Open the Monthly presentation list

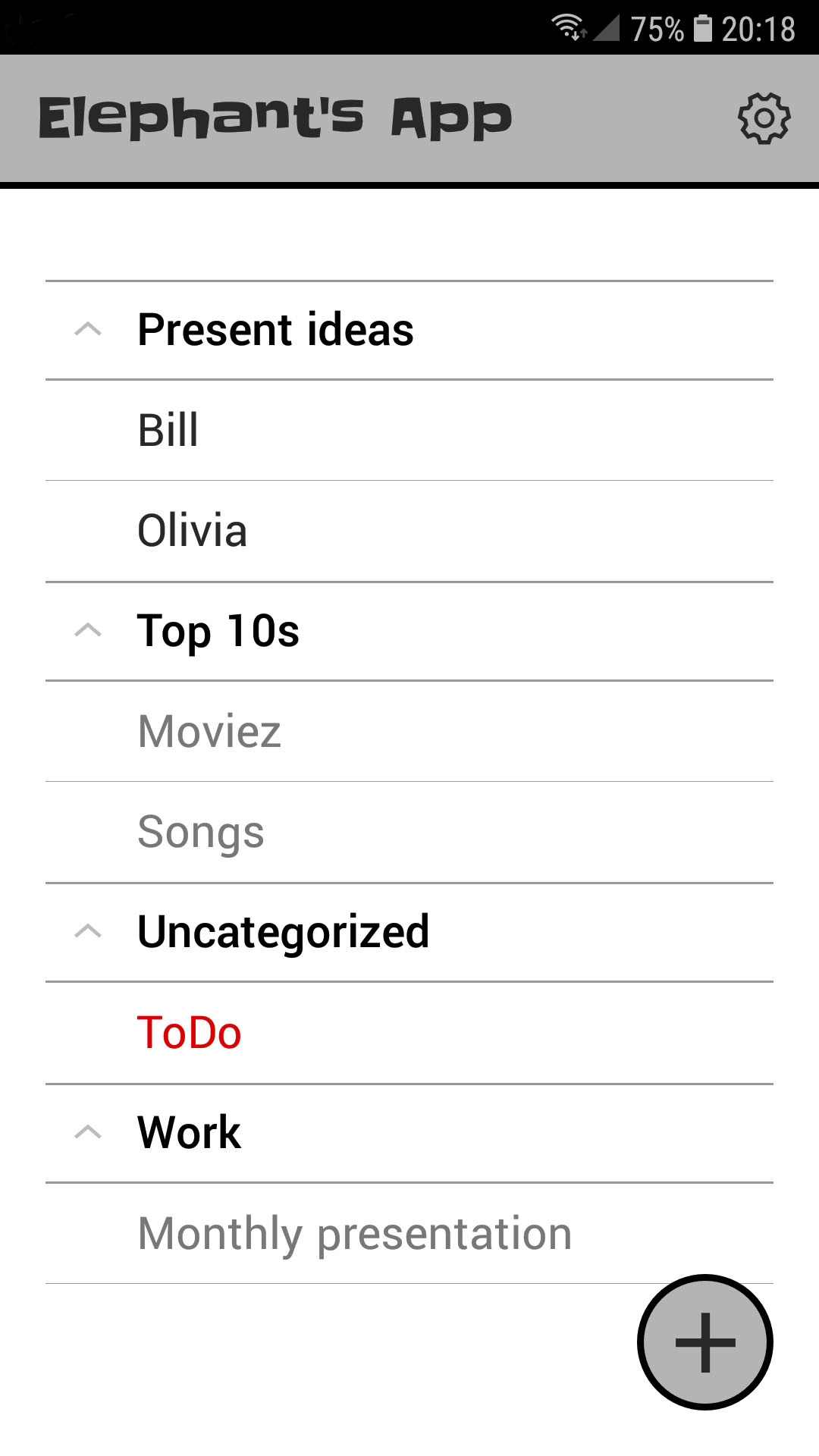click(354, 1233)
